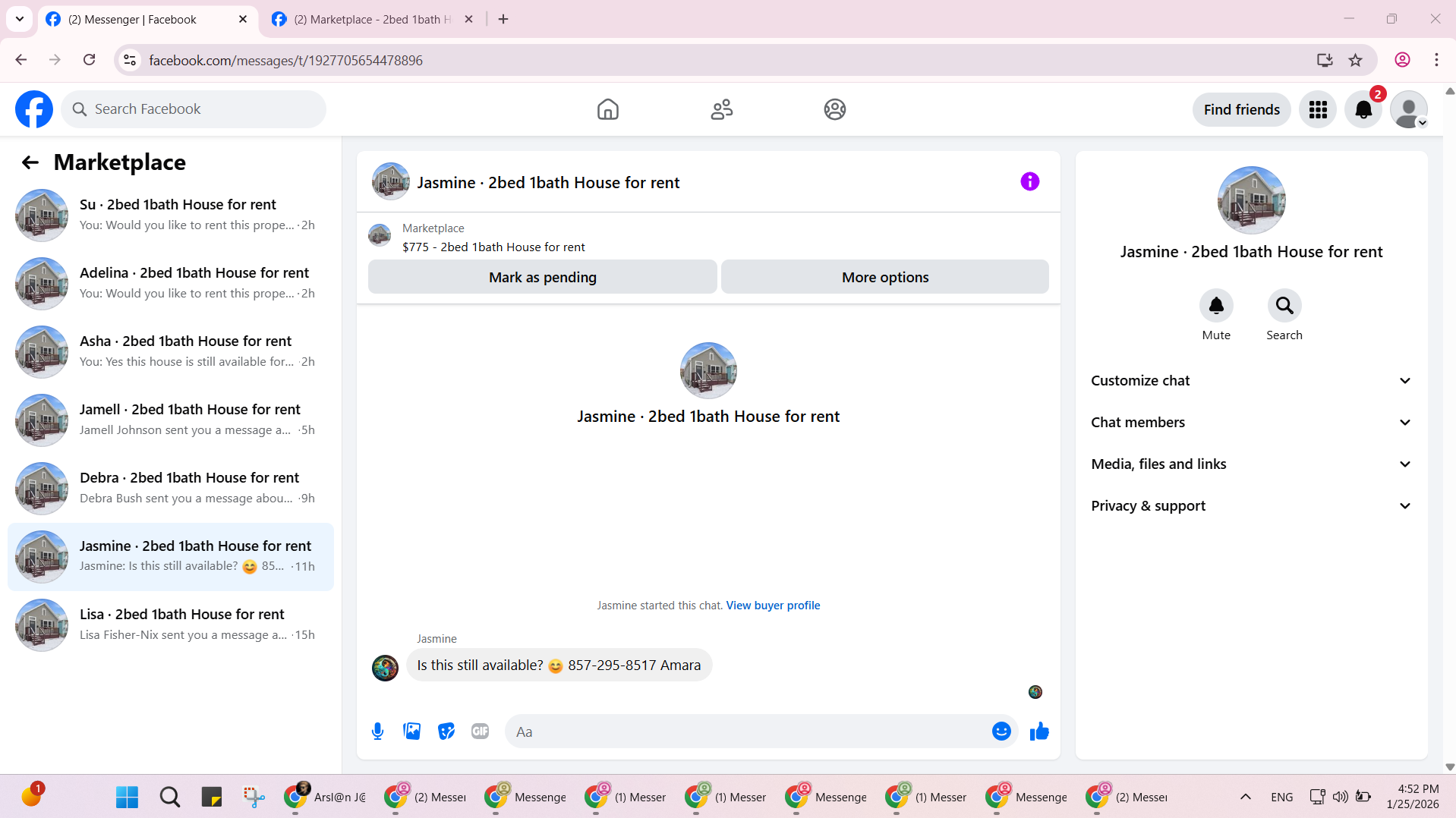
Task: Open the Facebook menu grid icon
Action: [x=1318, y=110]
